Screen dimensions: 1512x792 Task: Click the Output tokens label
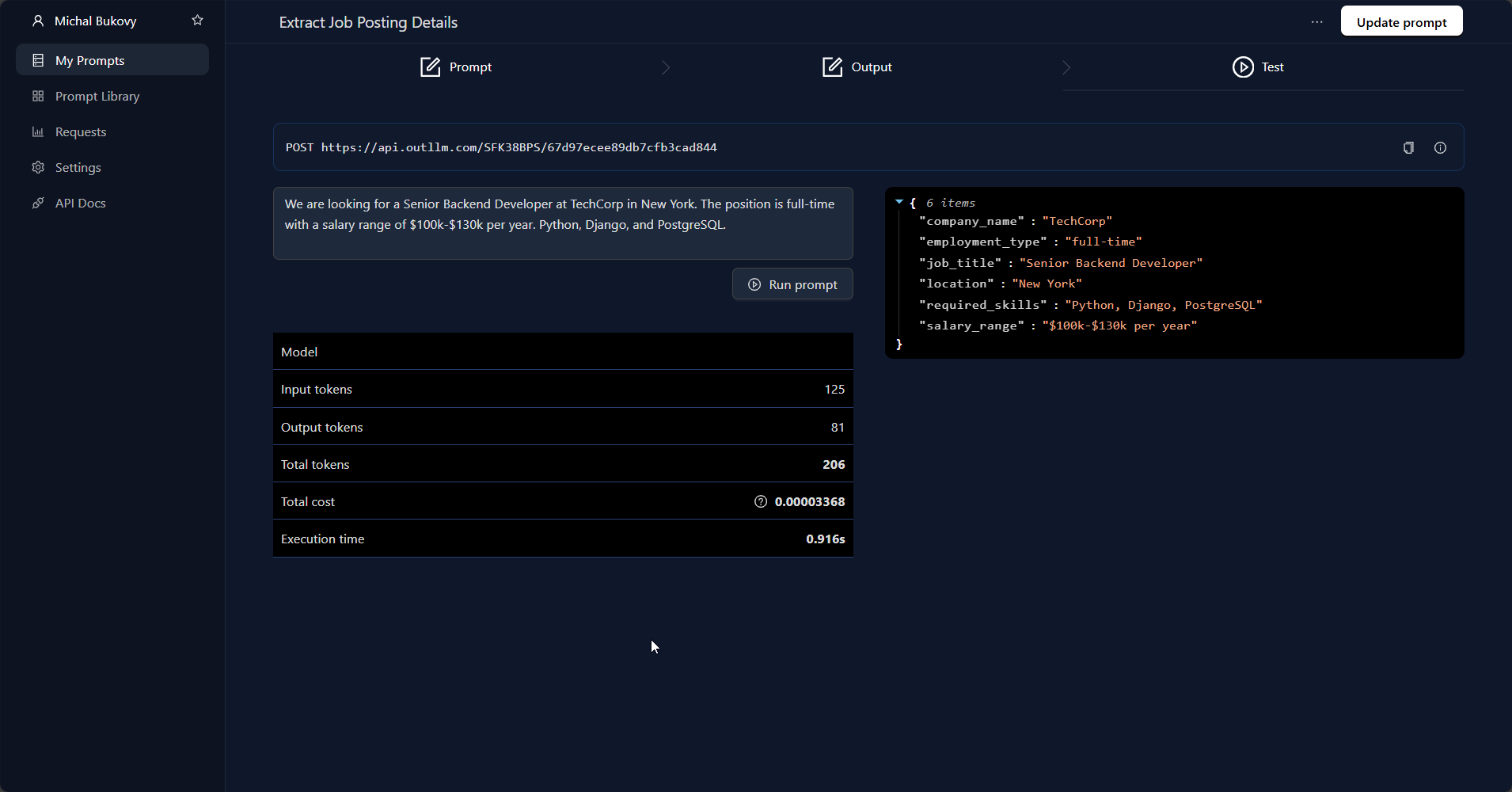pyautogui.click(x=322, y=427)
